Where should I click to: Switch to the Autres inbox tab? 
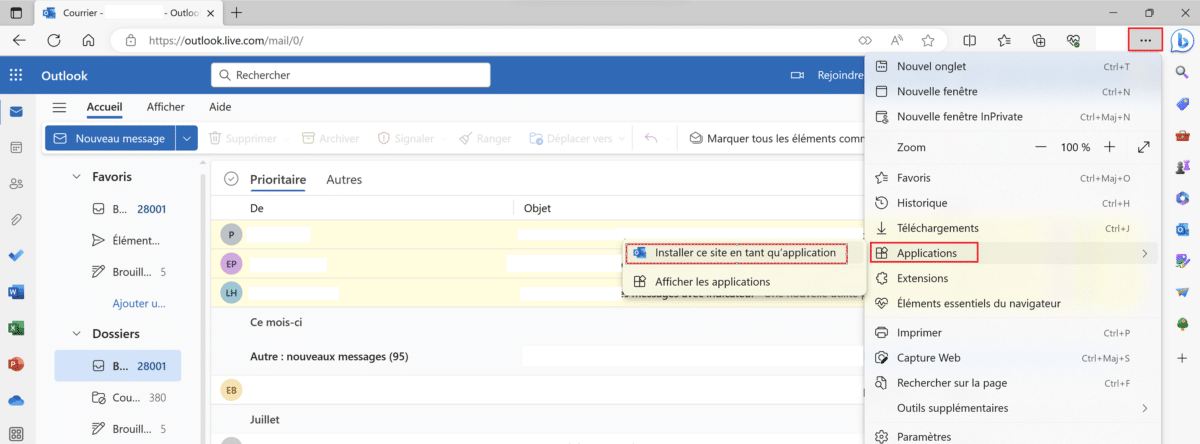[344, 180]
